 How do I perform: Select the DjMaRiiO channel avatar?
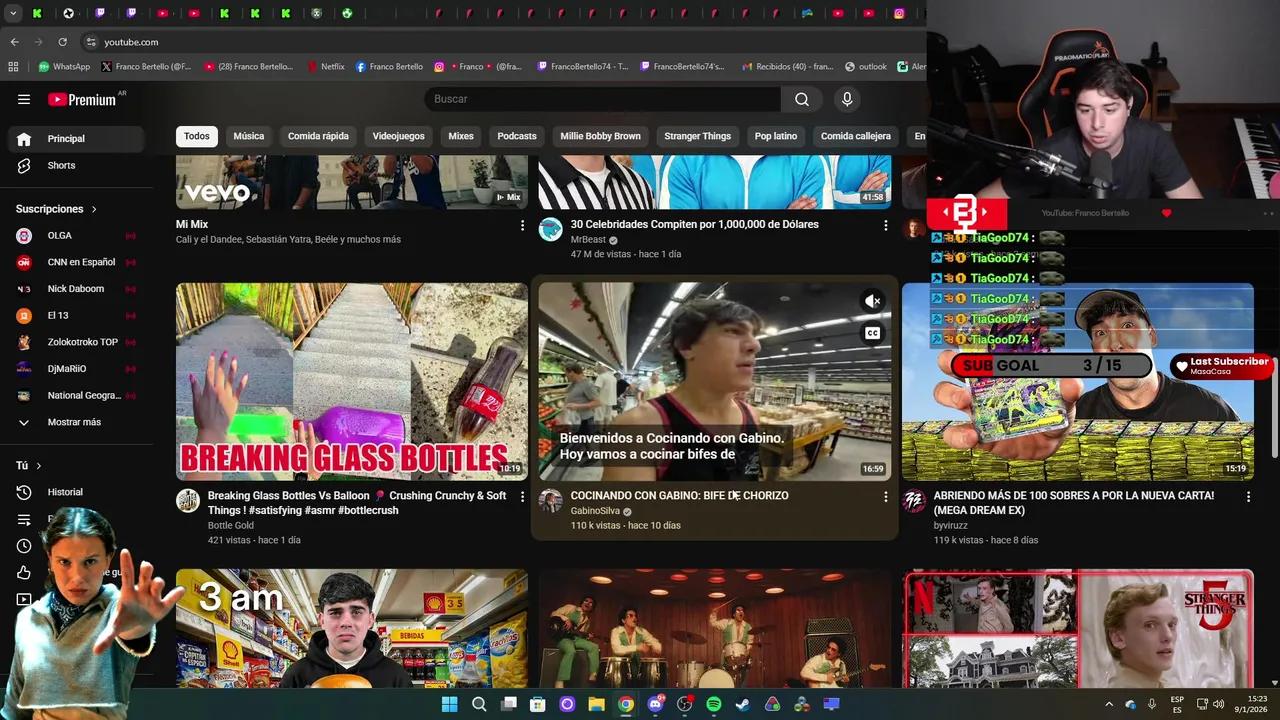[24, 368]
